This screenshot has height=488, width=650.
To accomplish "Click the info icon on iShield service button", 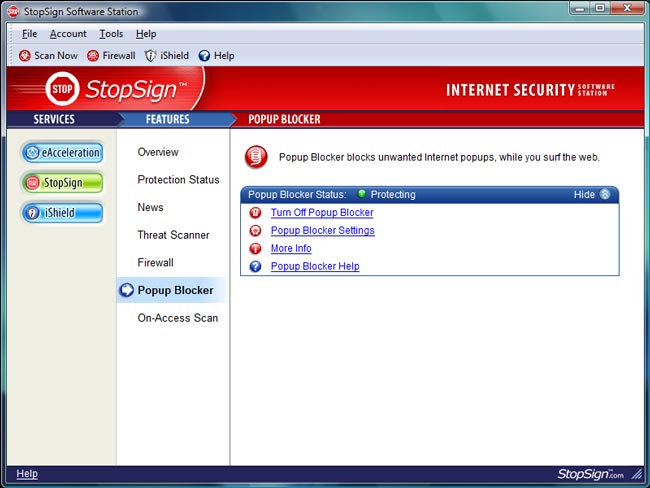I will click(x=32, y=213).
